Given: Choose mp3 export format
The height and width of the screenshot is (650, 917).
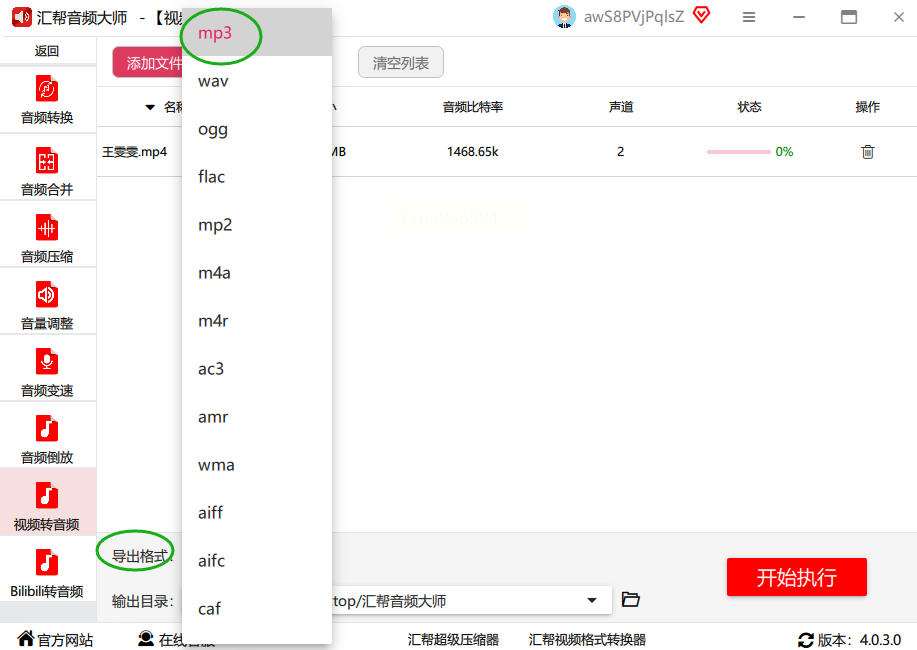Looking at the screenshot, I should [x=257, y=33].
